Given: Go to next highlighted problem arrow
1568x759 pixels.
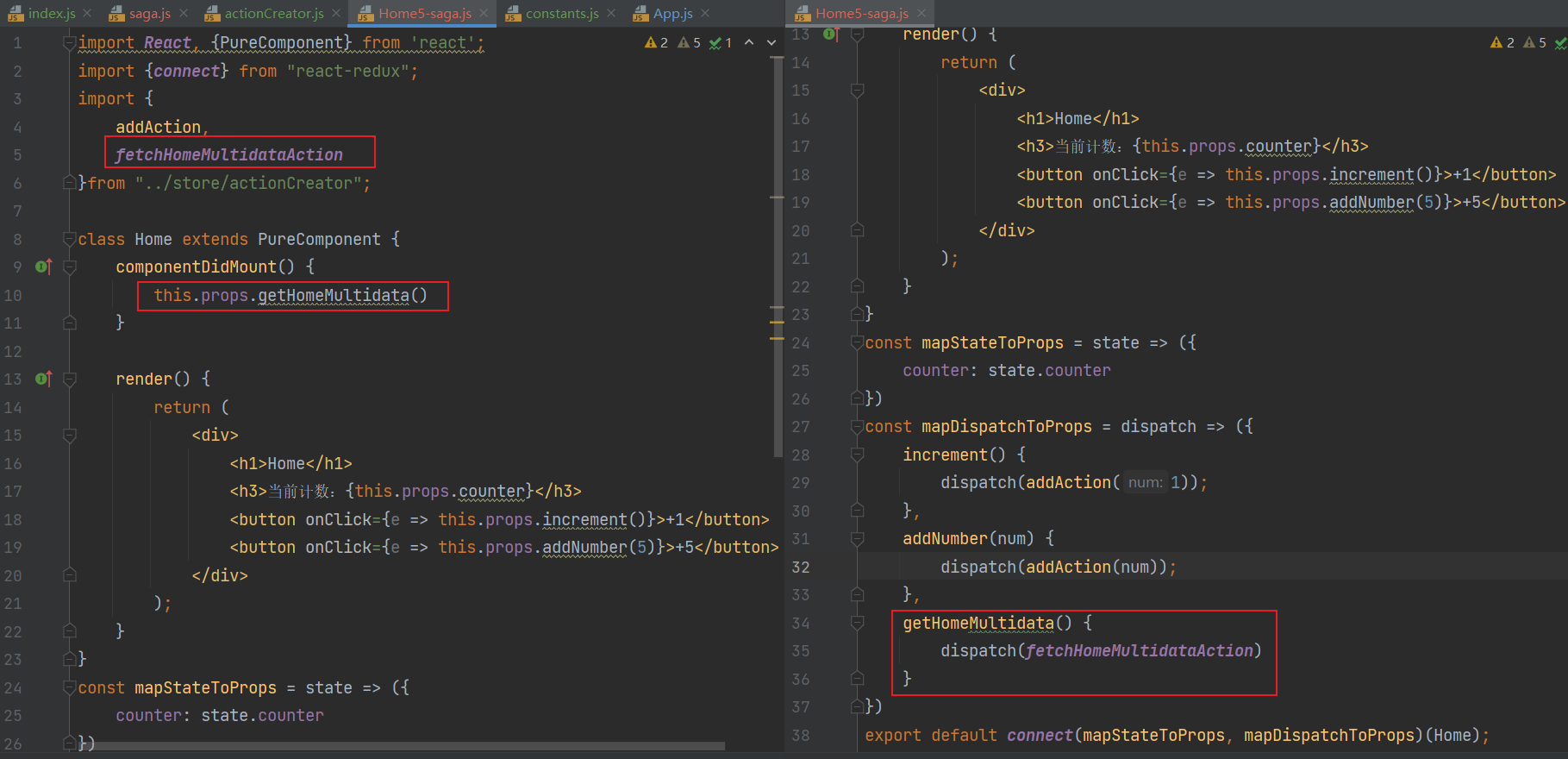Looking at the screenshot, I should pyautogui.click(x=772, y=42).
